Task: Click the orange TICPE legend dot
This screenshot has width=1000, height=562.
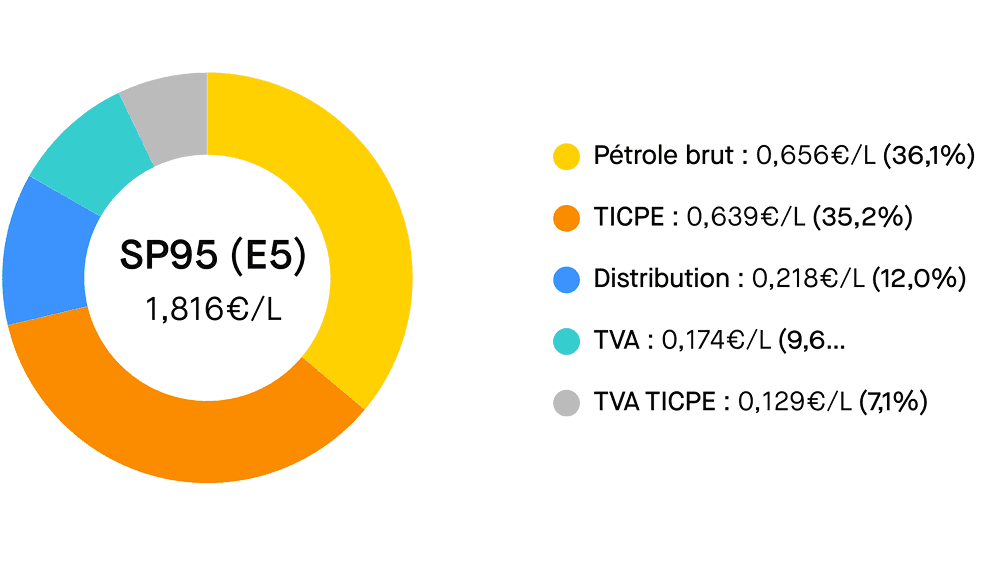Action: pyautogui.click(x=567, y=218)
